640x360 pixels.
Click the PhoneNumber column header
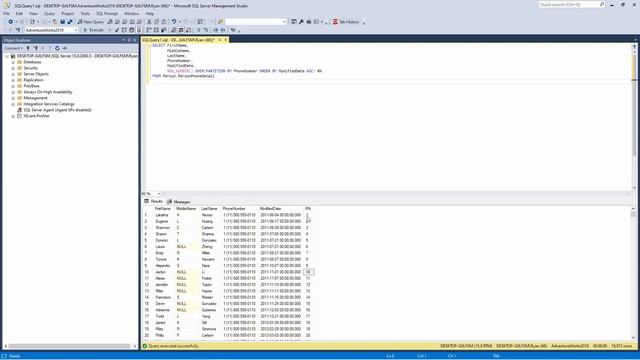click(234, 209)
